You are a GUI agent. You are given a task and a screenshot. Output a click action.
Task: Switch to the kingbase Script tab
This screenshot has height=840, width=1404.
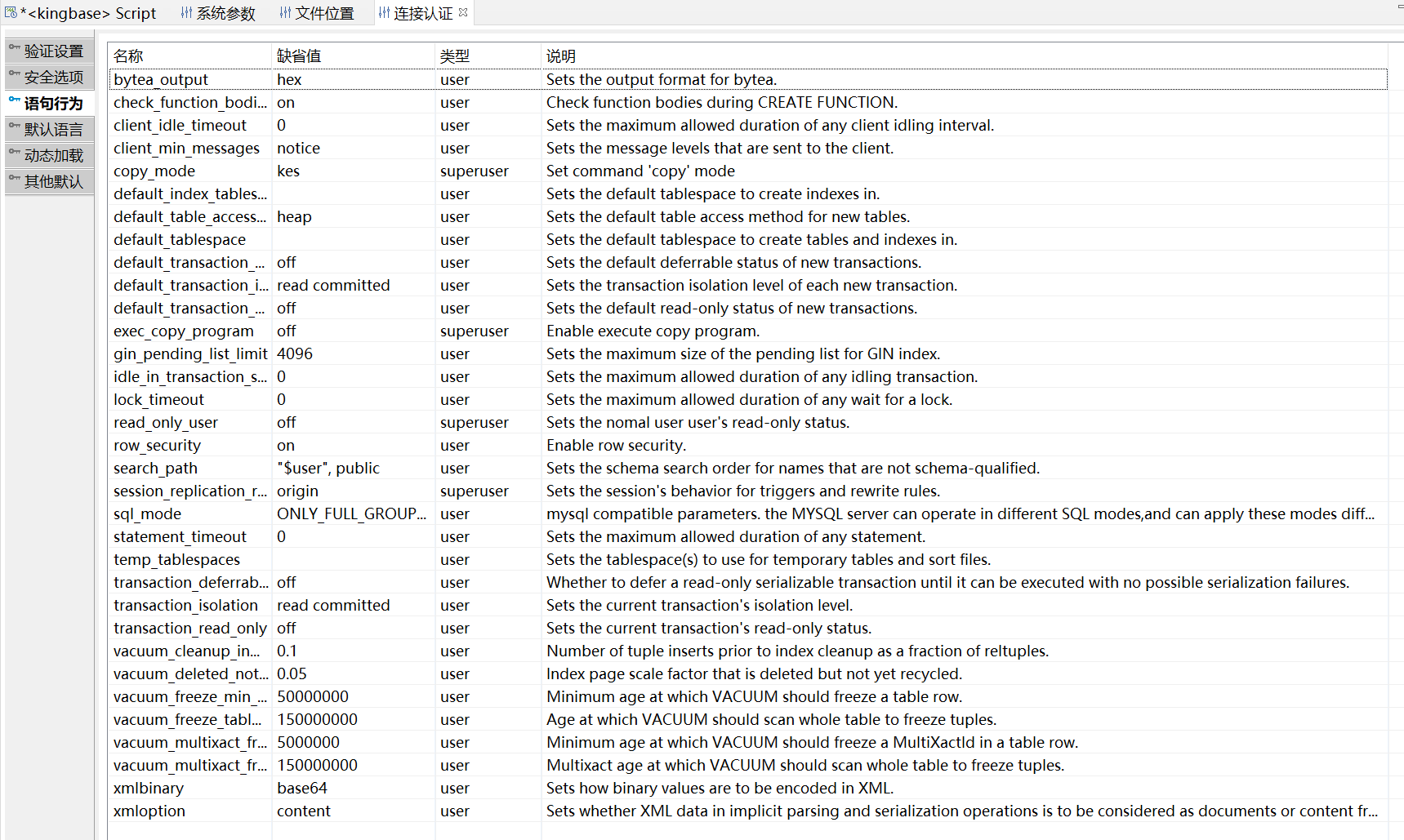[90, 12]
